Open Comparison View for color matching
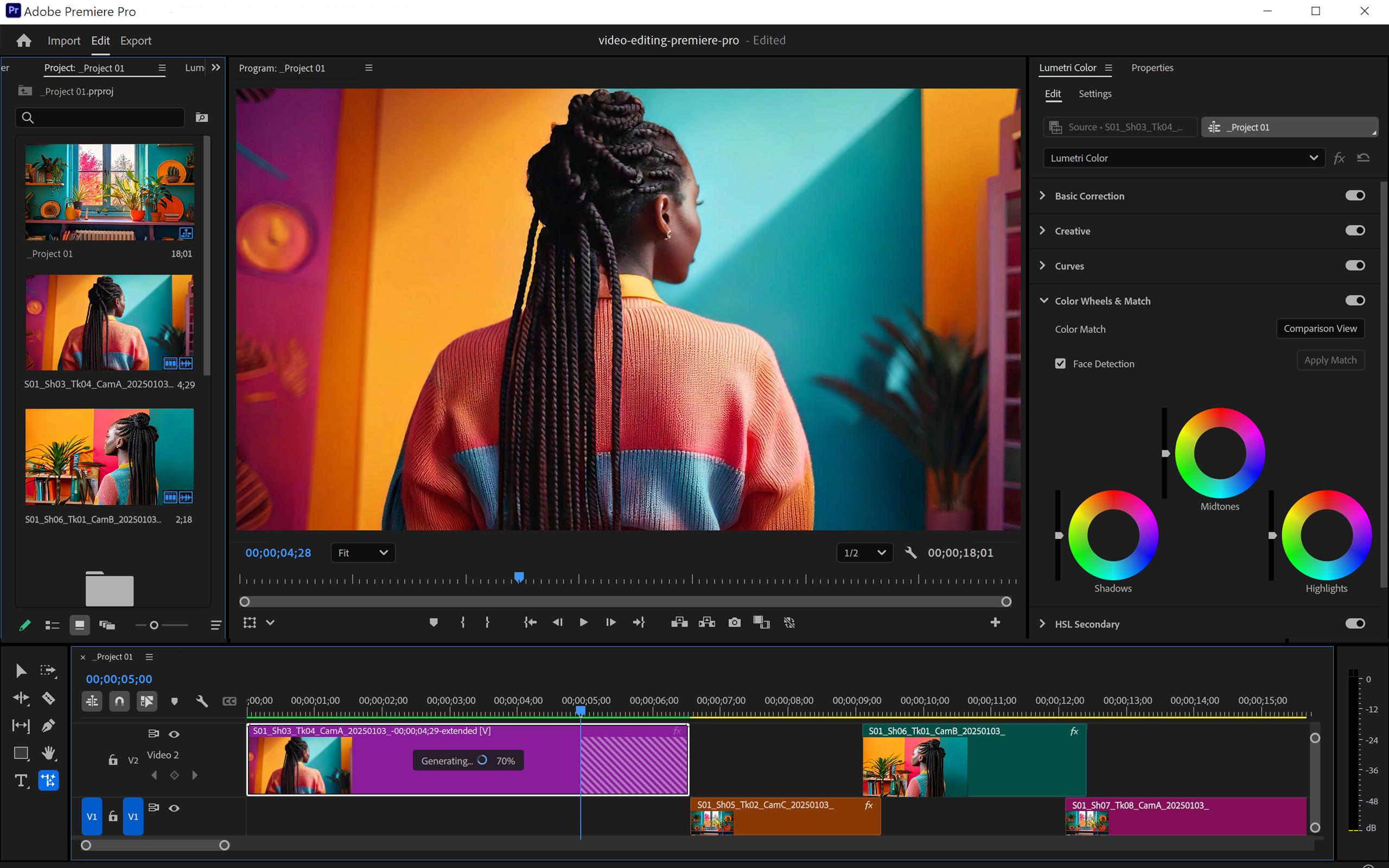The image size is (1389, 868). tap(1320, 328)
